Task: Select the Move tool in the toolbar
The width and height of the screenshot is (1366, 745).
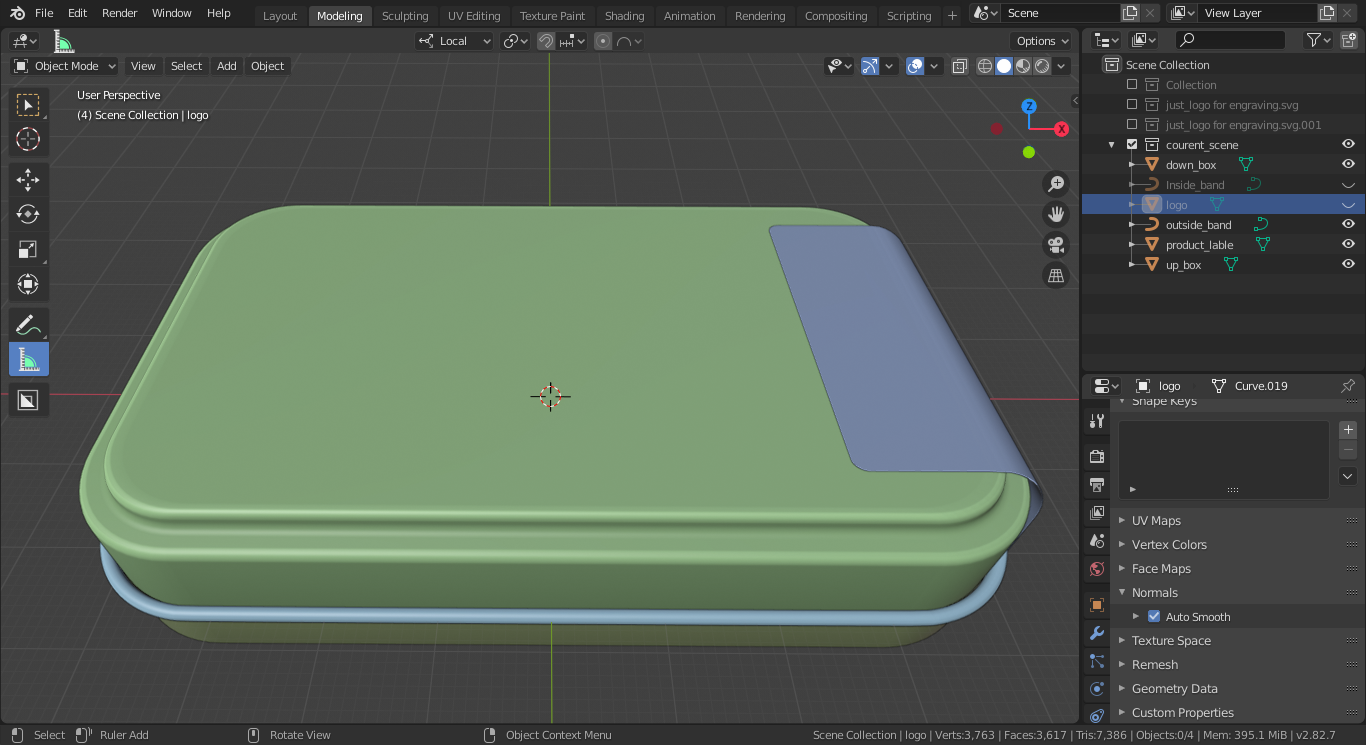Action: tap(28, 180)
